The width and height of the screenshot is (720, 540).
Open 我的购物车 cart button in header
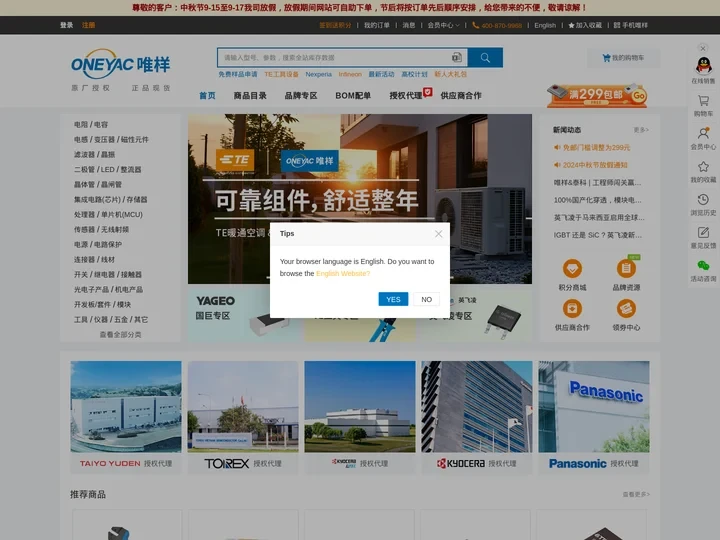tap(623, 58)
